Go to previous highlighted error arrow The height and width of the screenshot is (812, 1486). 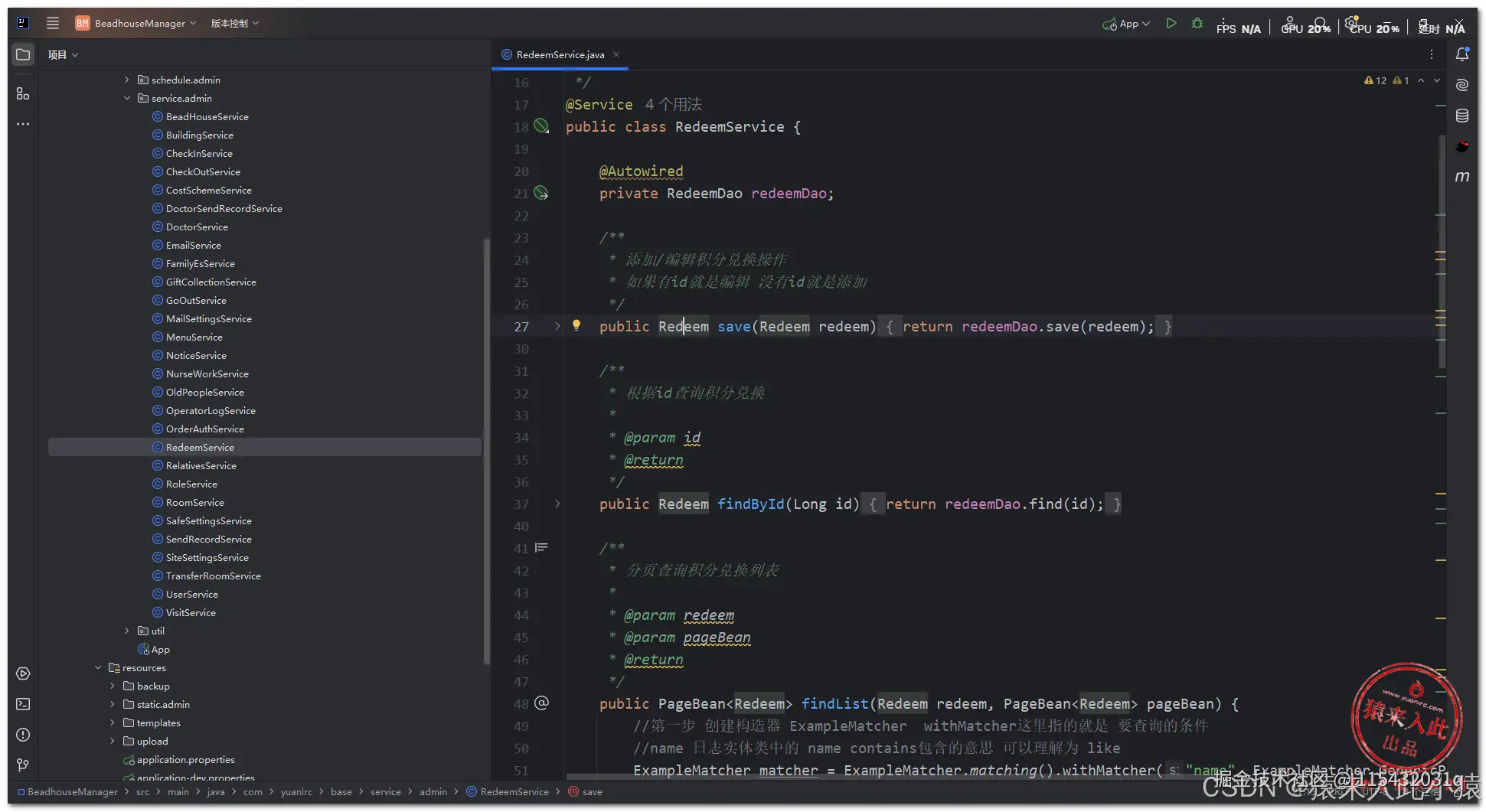pos(1421,80)
